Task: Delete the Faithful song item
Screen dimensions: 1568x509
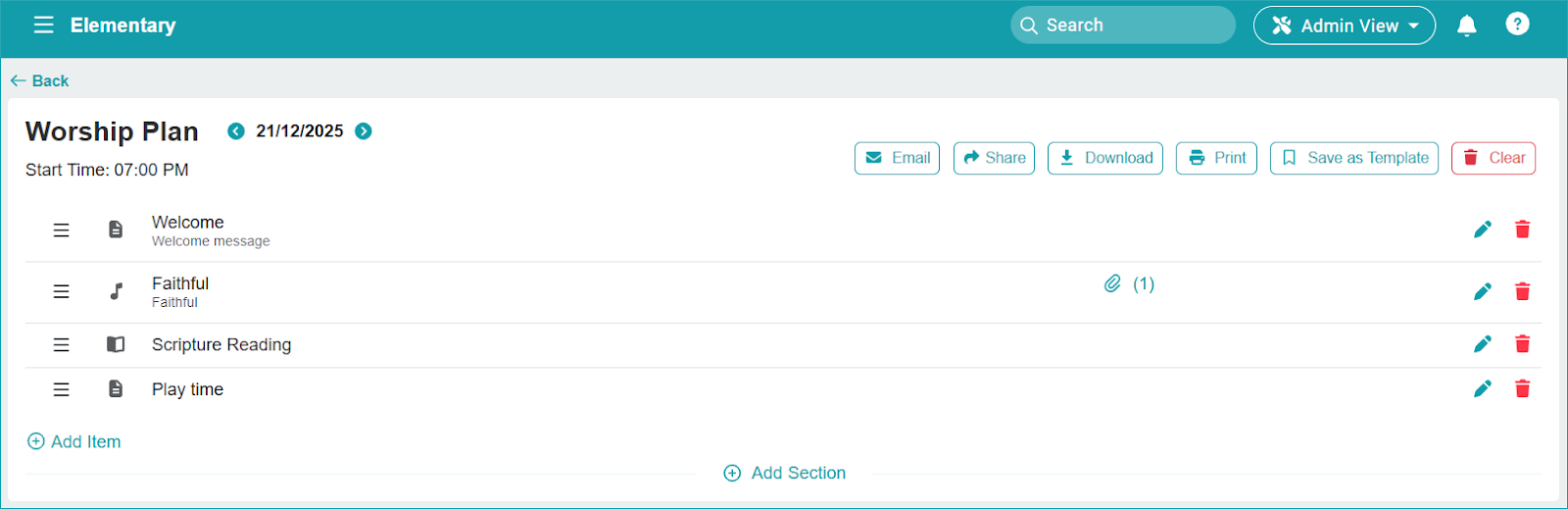Action: point(1522,291)
